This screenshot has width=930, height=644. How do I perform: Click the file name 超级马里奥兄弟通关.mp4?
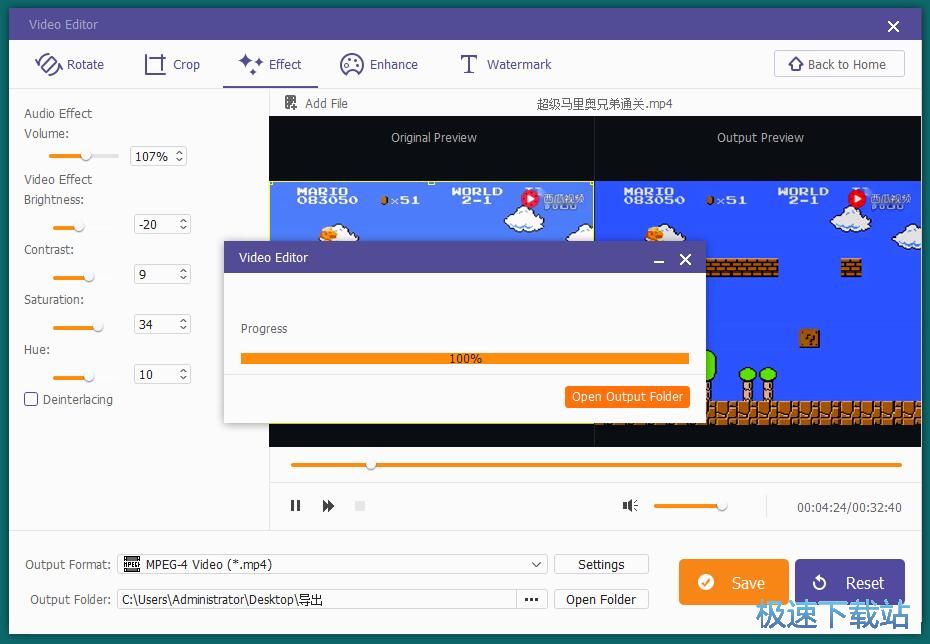604,104
